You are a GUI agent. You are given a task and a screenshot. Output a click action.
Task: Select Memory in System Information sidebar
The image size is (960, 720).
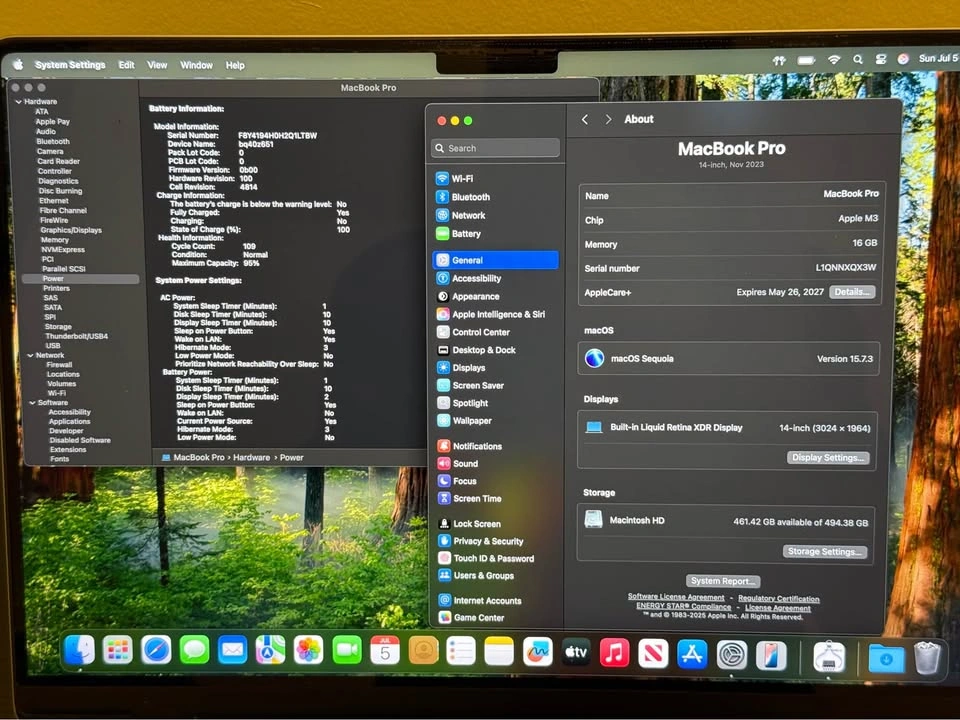[55, 240]
